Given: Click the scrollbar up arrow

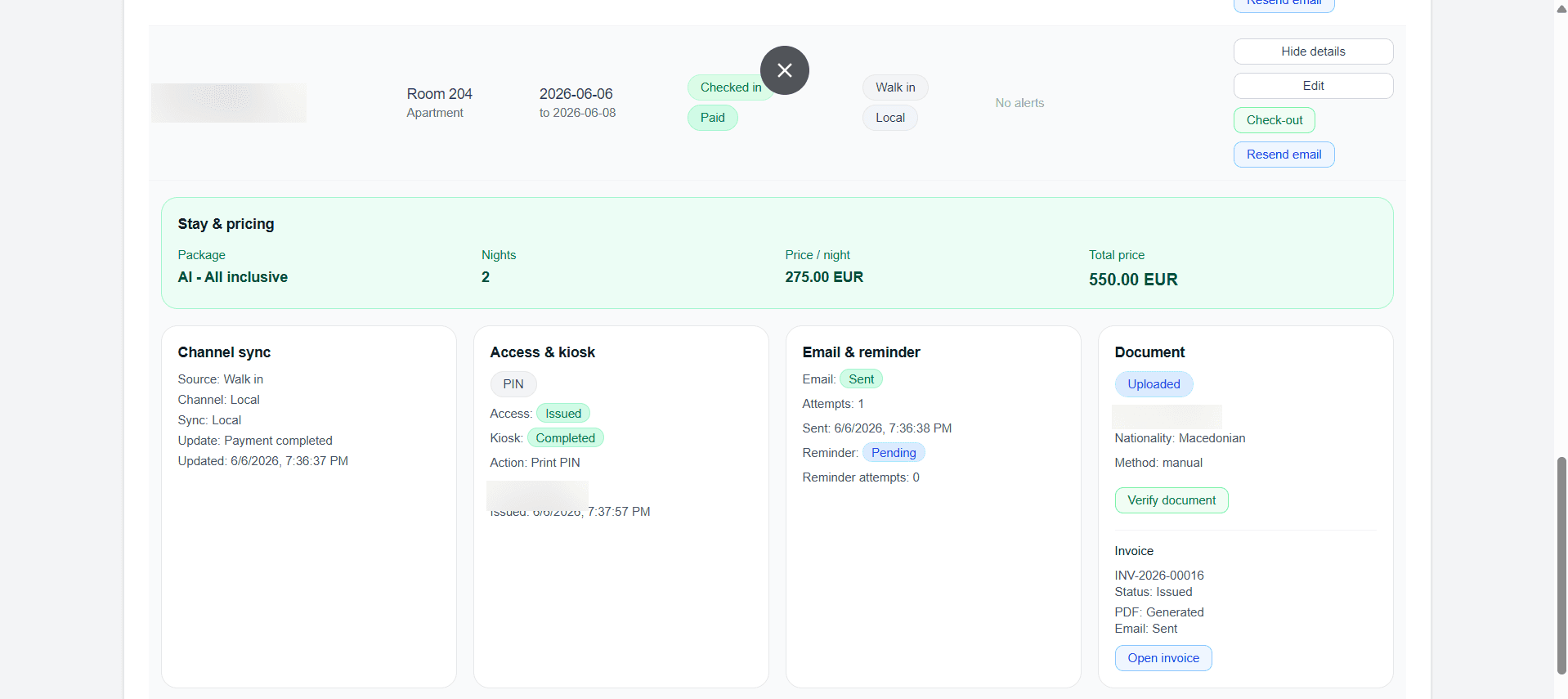Looking at the screenshot, I should pos(1561,9).
